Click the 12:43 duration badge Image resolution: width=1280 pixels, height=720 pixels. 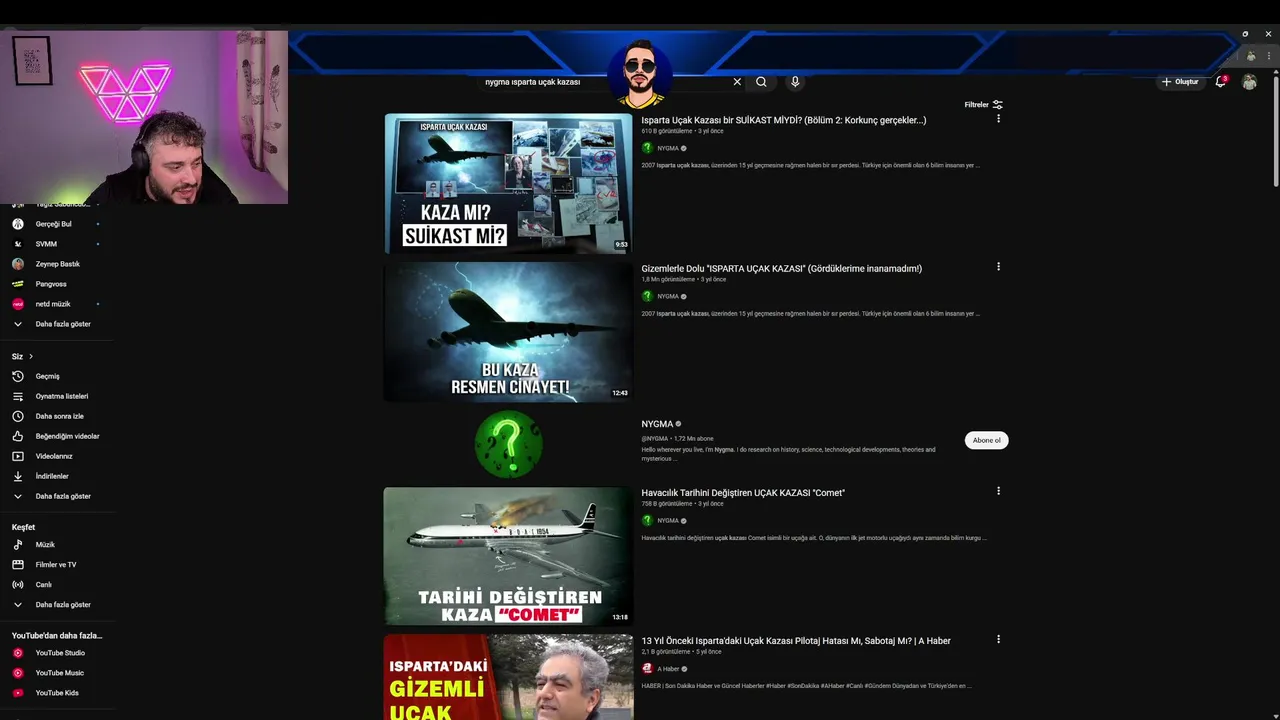(620, 393)
